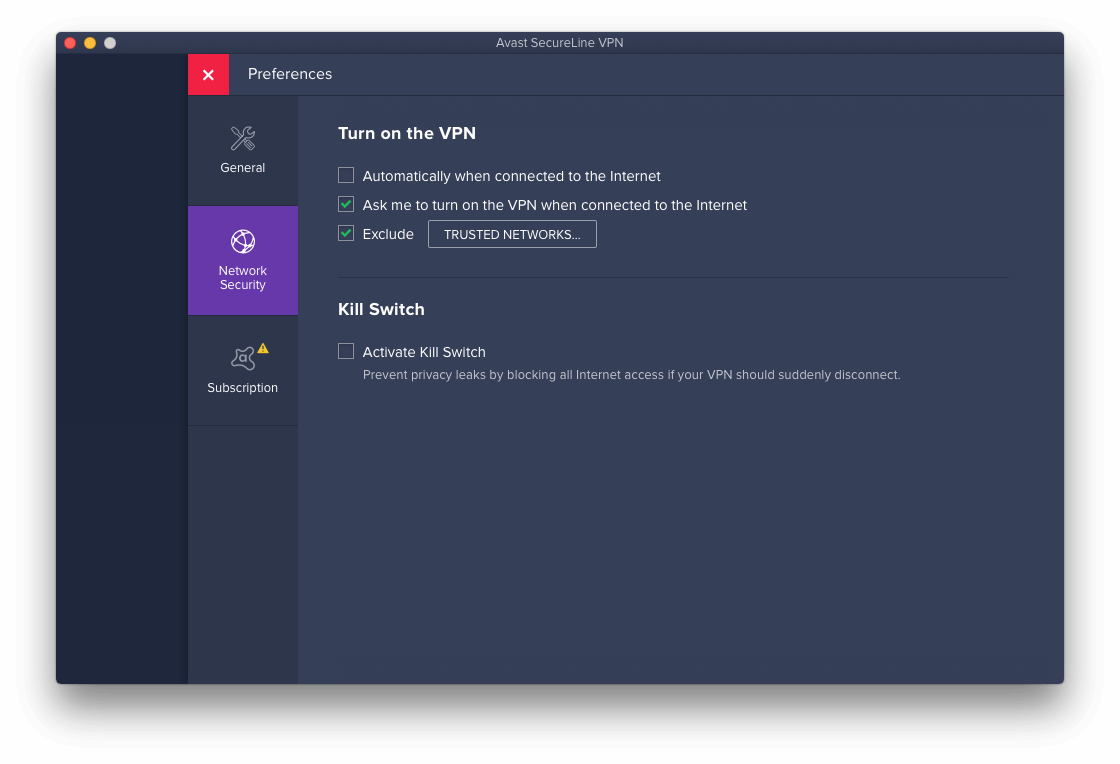This screenshot has height=764, width=1120.
Task: Click the Exclude label text
Action: (x=388, y=234)
